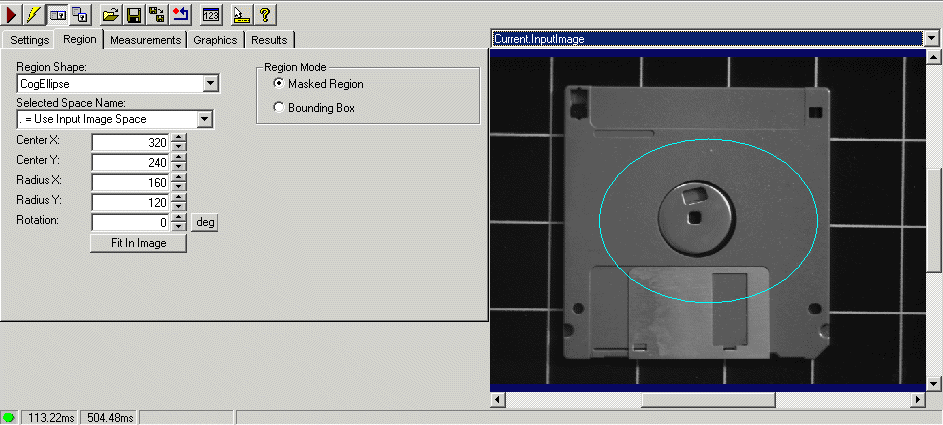Increment Center Y using up spinner

point(179,158)
